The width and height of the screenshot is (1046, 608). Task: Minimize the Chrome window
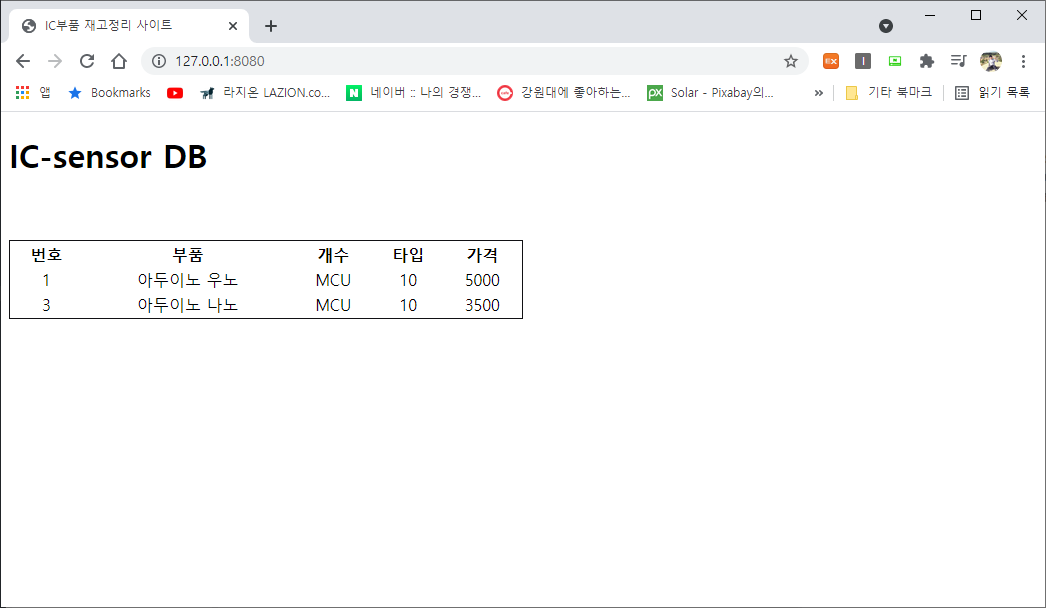click(930, 15)
